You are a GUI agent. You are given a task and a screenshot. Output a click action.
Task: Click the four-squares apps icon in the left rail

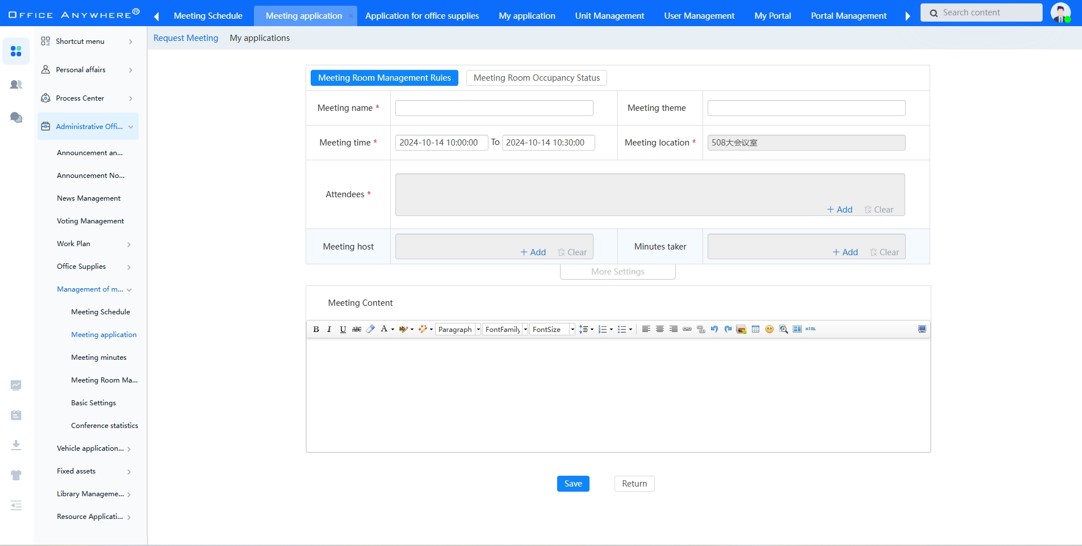pos(16,51)
